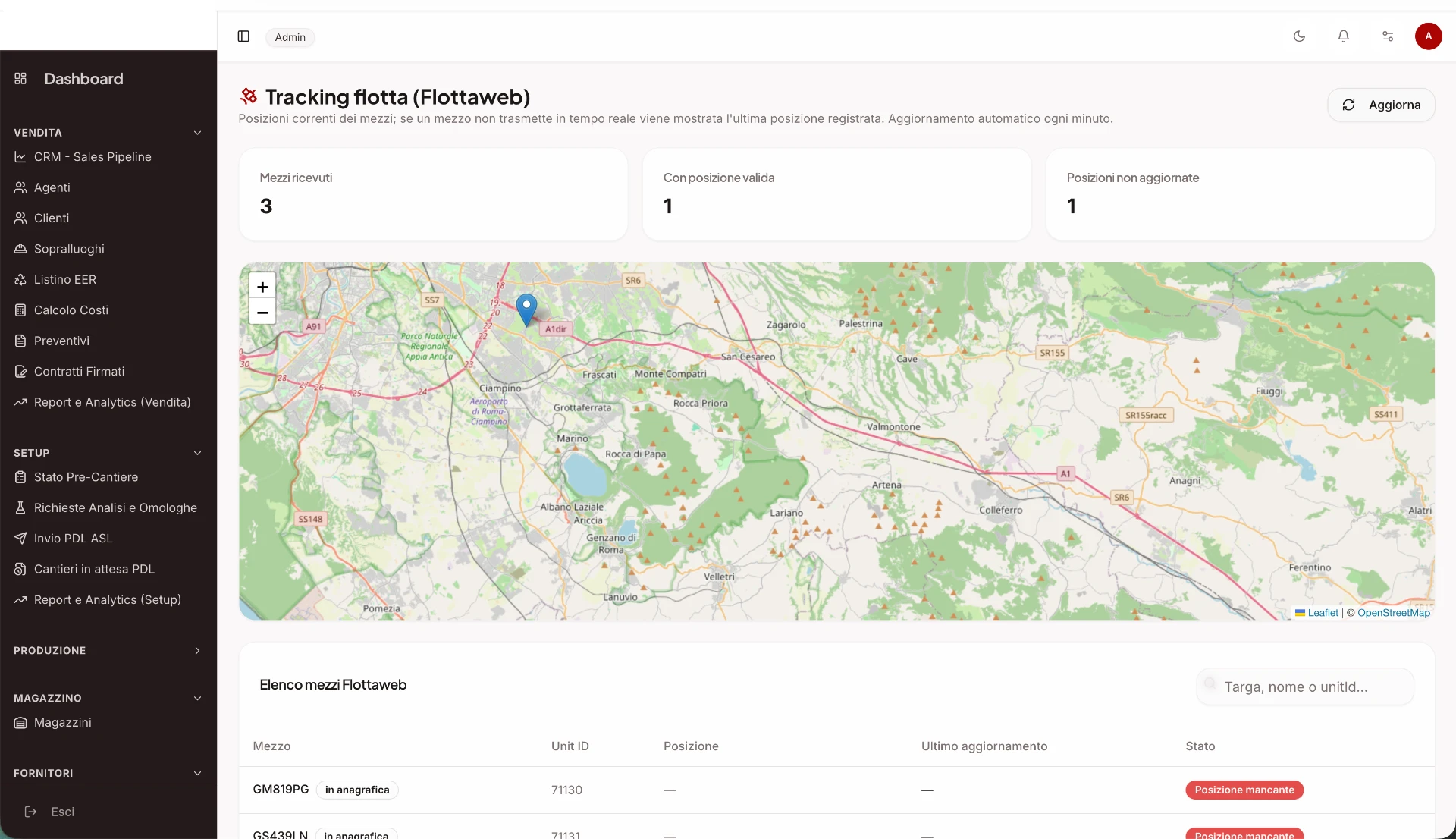Open the OpenStreetMap attribution link

coord(1394,613)
